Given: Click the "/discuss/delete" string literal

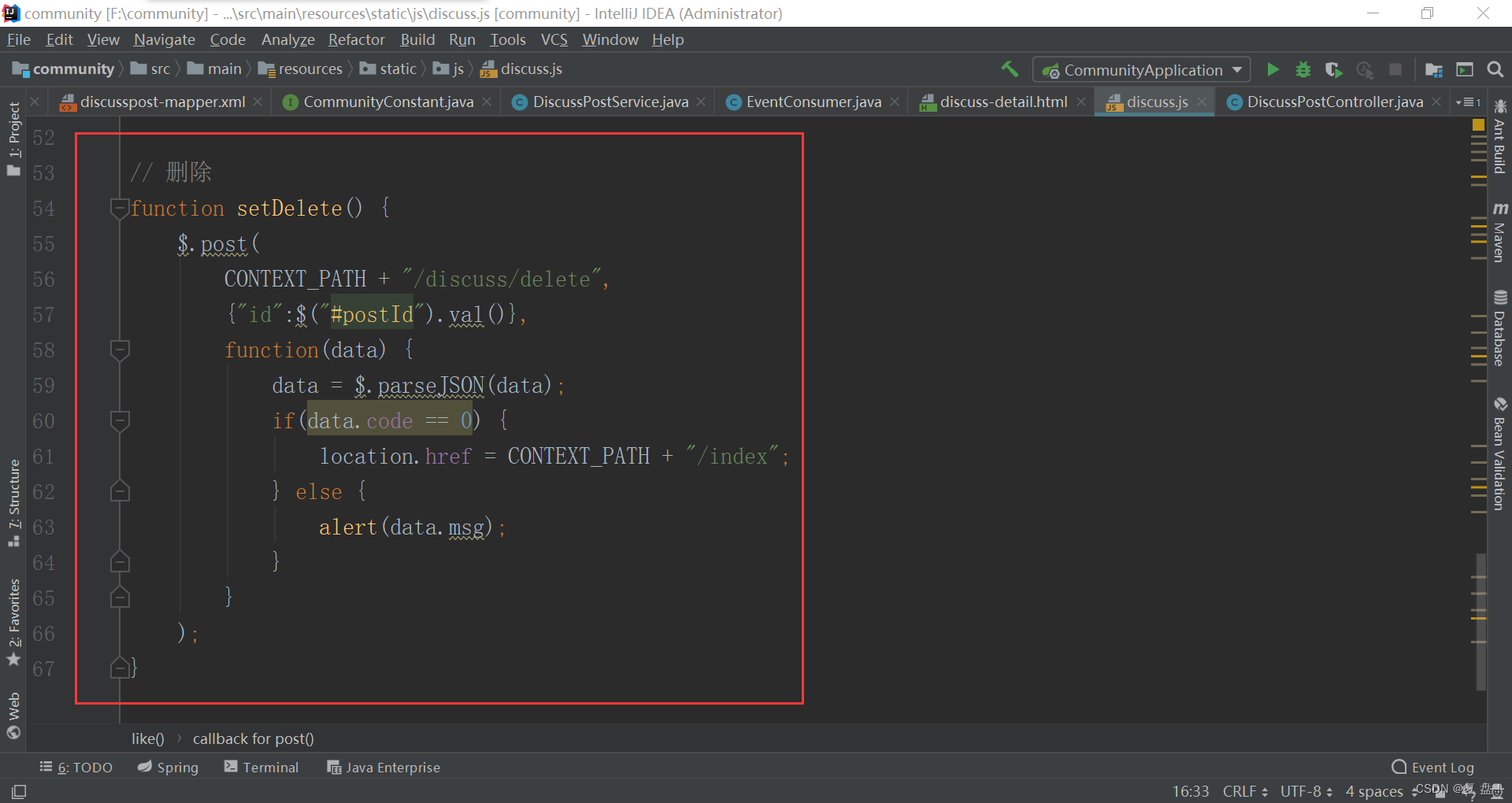Looking at the screenshot, I should pyautogui.click(x=501, y=279).
